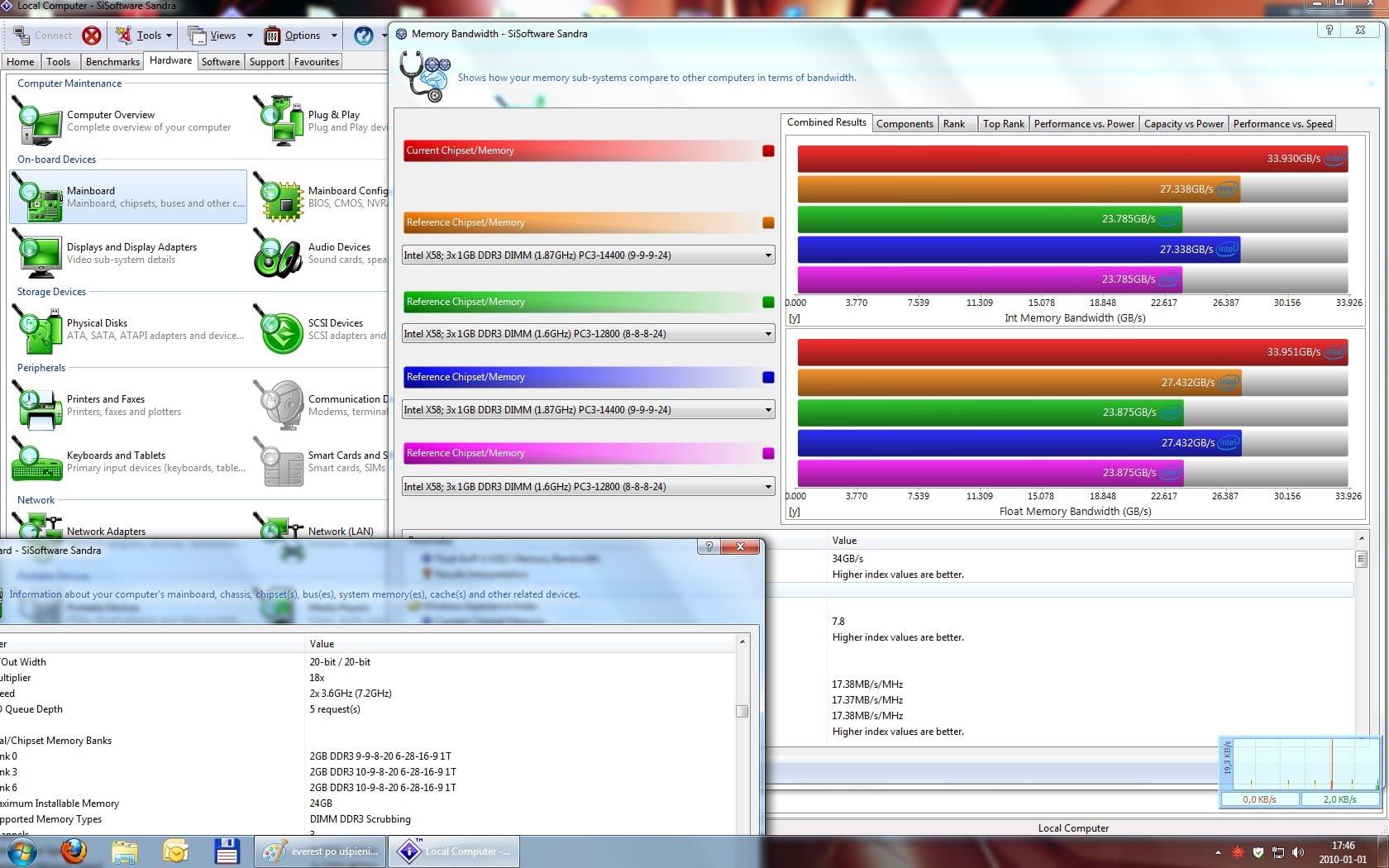Open the Capacity vs Power tab
This screenshot has width=1389, height=868.
(1184, 124)
